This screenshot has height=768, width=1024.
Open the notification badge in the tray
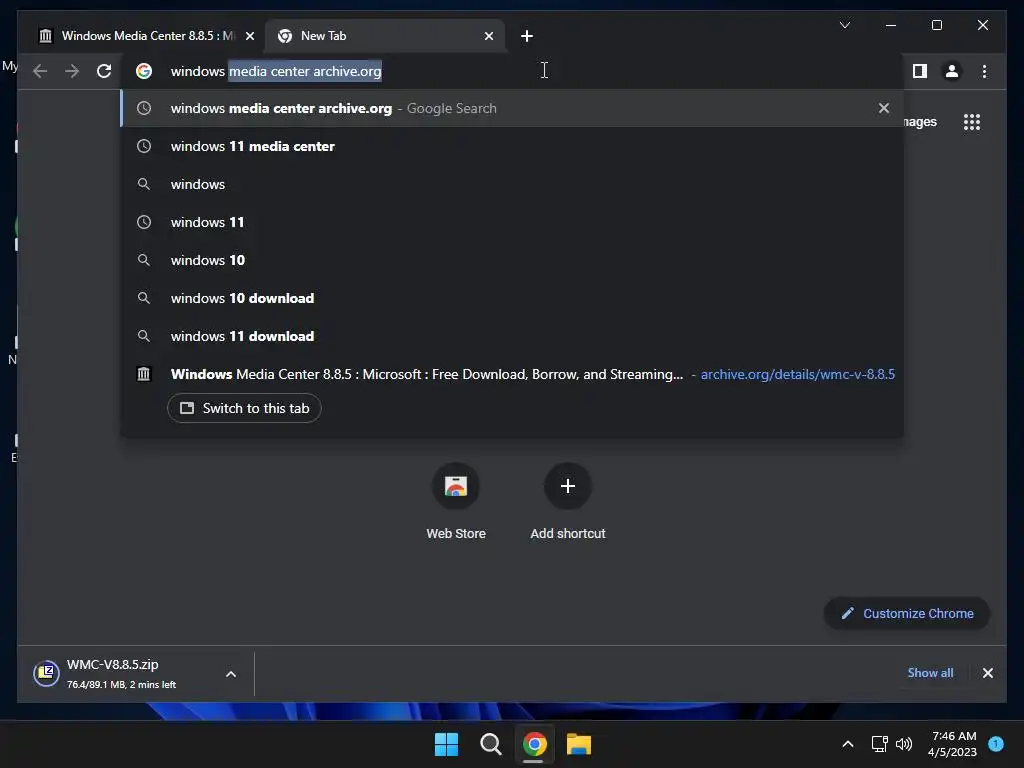(x=996, y=743)
